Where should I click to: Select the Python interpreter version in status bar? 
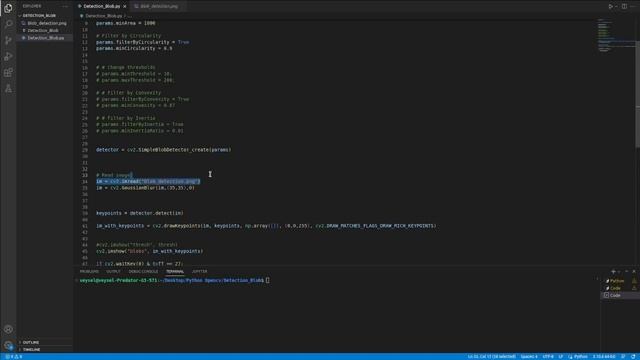click(x=604, y=357)
